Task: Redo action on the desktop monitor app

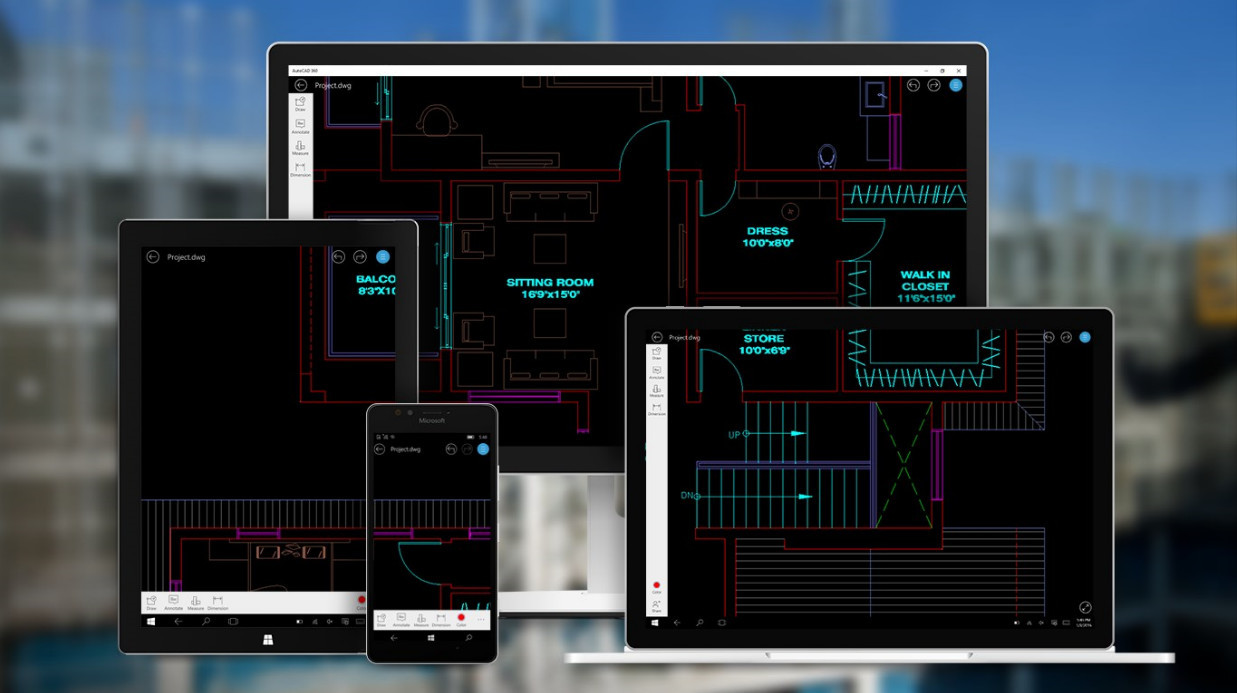Action: 934,85
